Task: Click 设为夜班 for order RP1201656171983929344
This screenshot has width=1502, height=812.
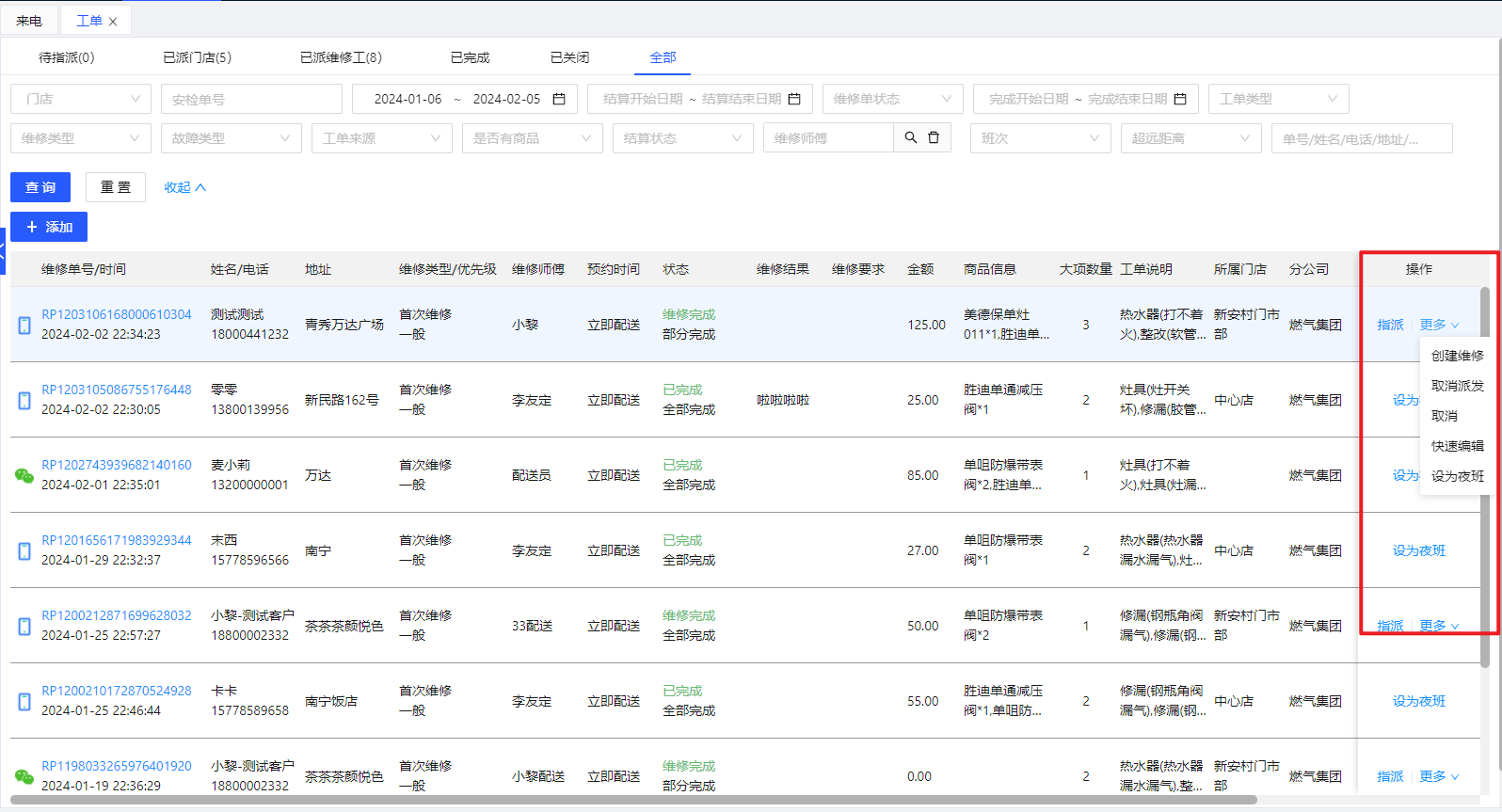Action: point(1419,550)
